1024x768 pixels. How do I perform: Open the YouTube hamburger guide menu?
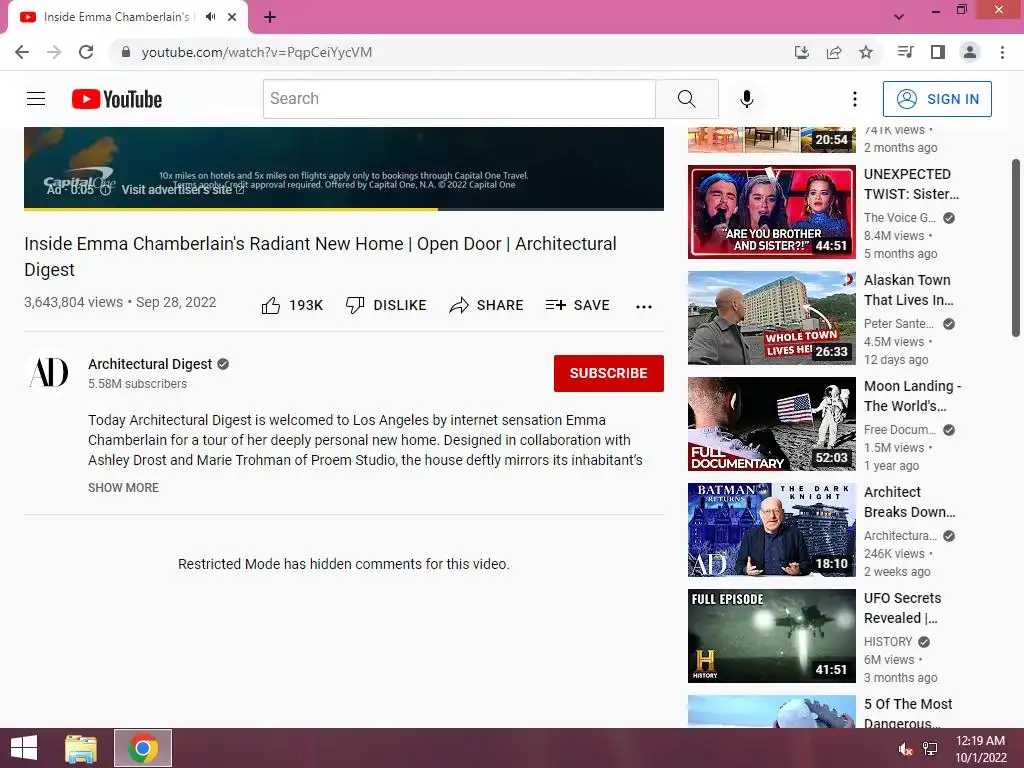[x=36, y=99]
